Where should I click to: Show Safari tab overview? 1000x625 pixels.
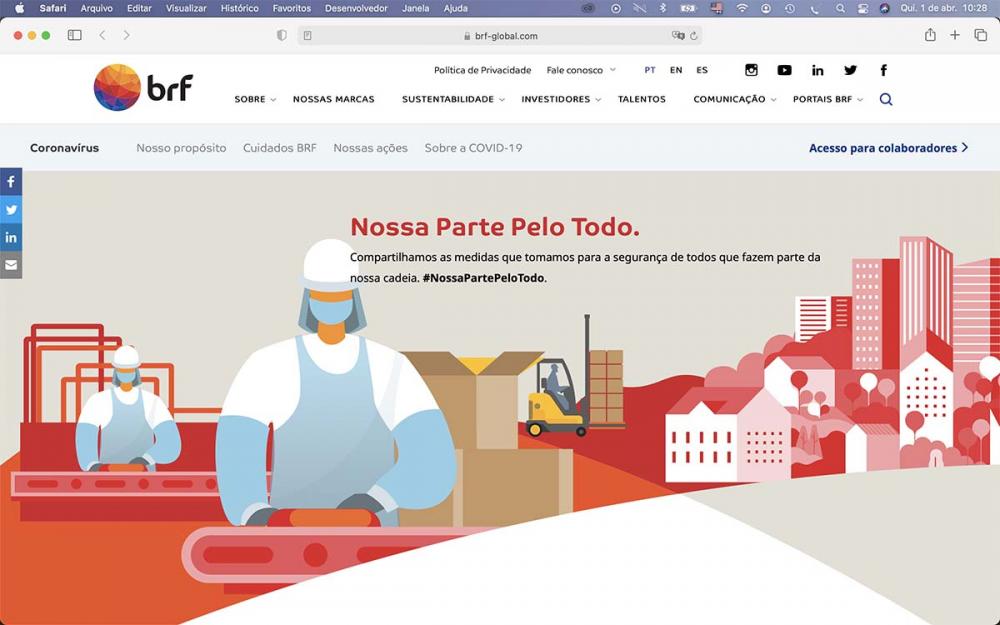(980, 35)
